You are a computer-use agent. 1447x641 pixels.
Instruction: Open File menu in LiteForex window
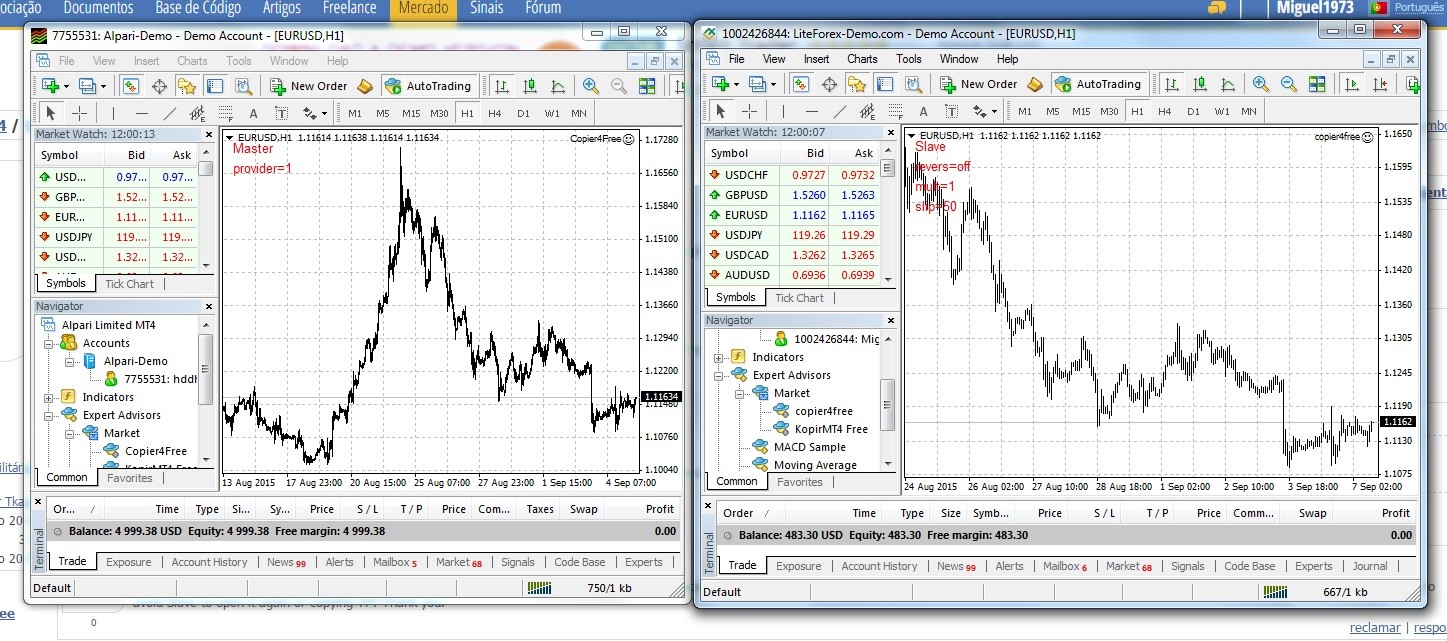coord(736,59)
